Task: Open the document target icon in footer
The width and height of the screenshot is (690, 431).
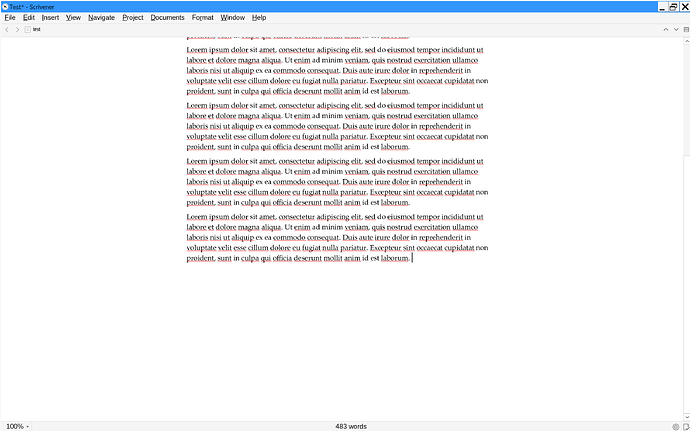Action: click(x=676, y=427)
